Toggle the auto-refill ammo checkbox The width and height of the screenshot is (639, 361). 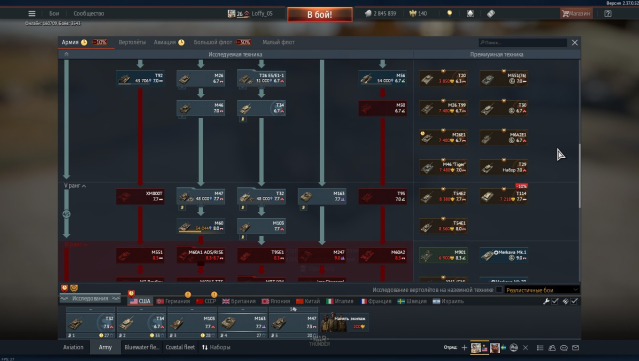[574, 301]
